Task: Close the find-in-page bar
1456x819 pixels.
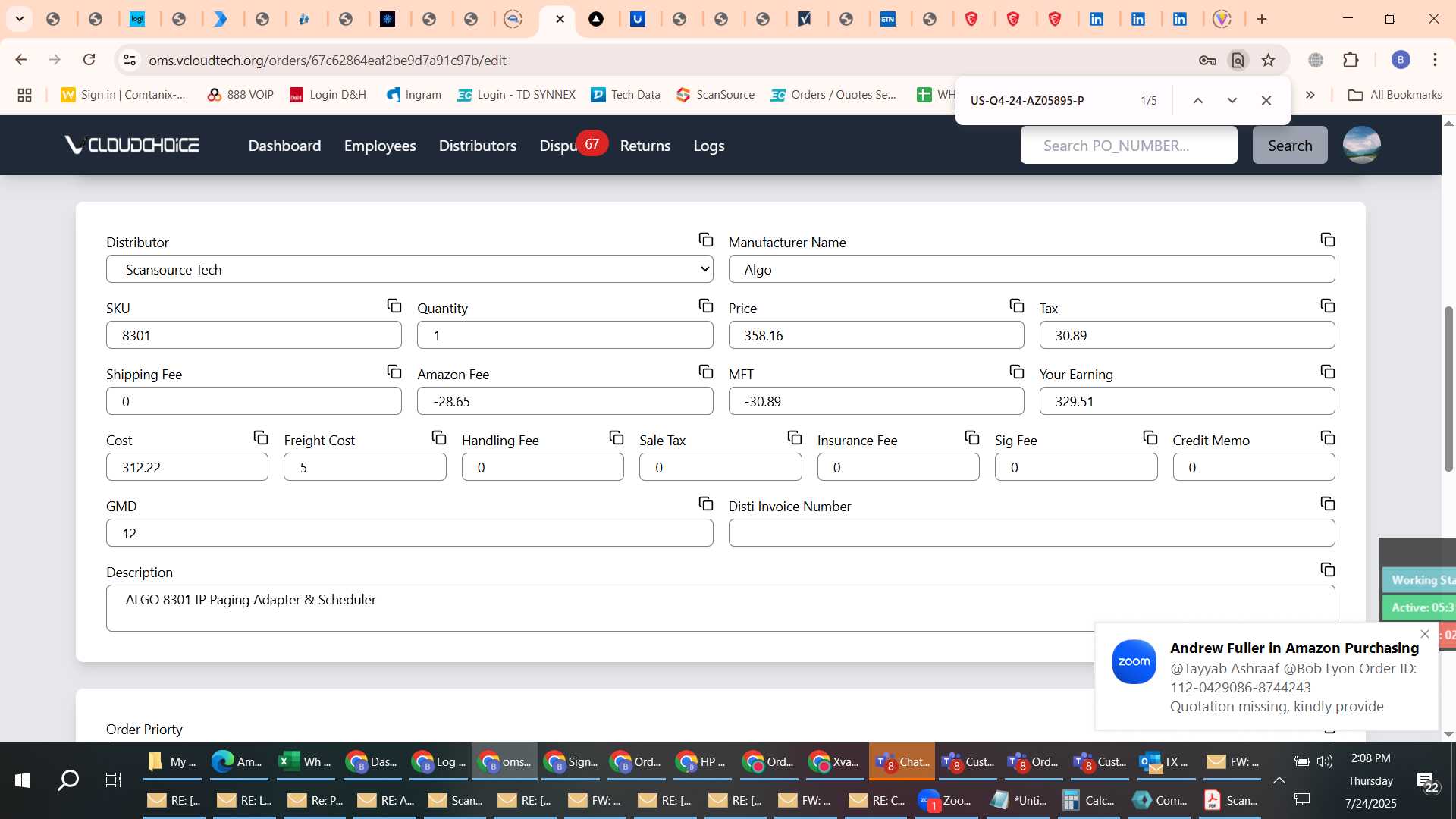Action: coord(1266,100)
